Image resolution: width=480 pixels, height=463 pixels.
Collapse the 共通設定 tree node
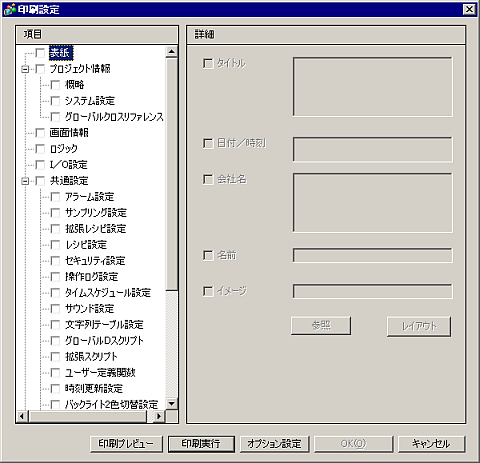[x=25, y=181]
